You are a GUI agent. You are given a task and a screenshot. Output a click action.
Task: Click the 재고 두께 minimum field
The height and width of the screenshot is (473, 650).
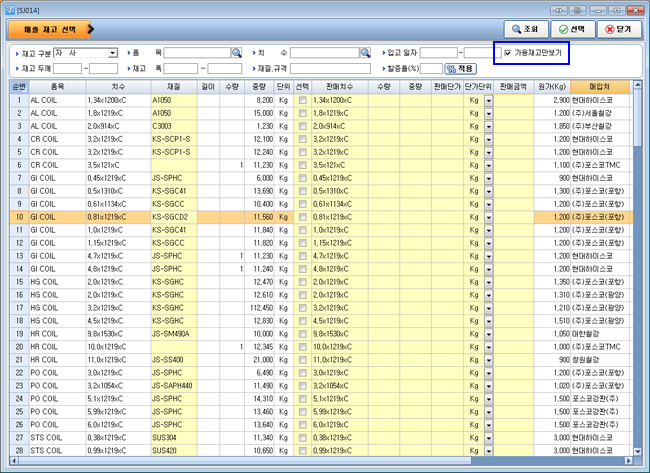coord(67,68)
